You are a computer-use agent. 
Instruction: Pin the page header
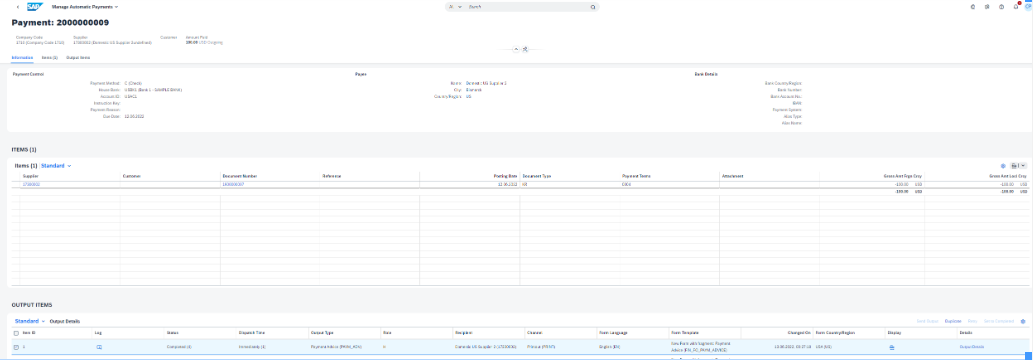[525, 49]
